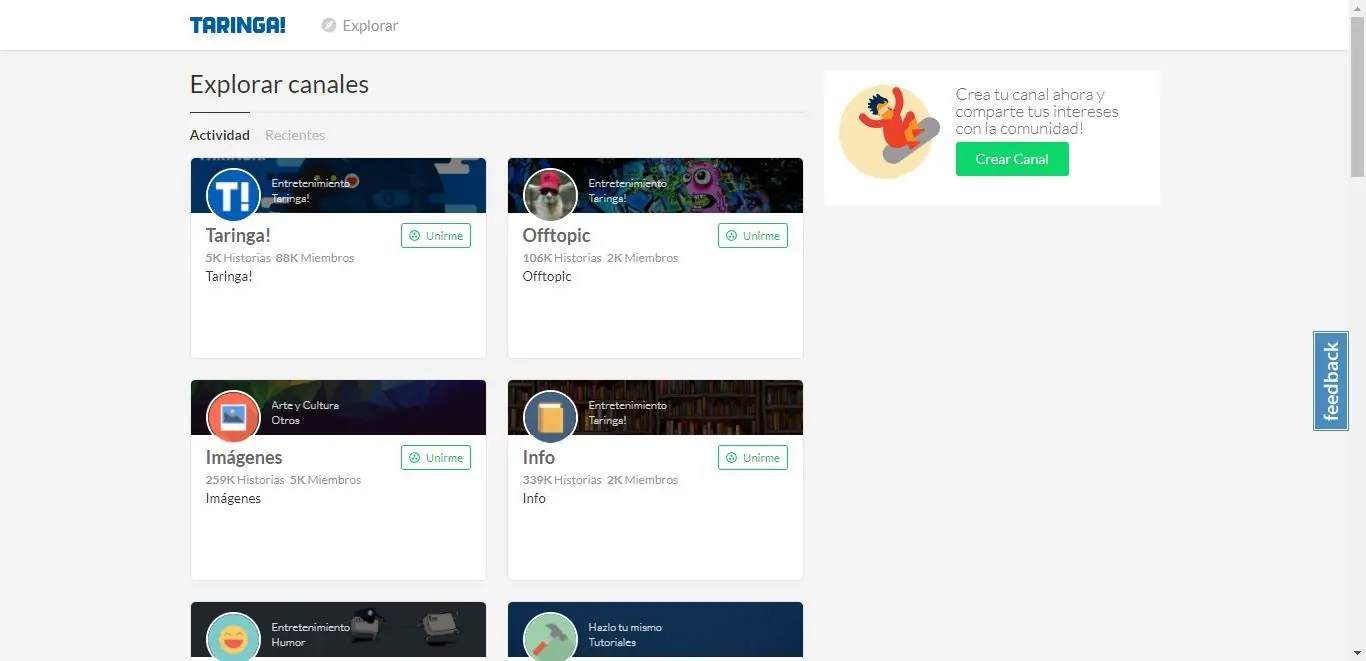Open the Imágenes channel title link
The height and width of the screenshot is (661, 1366).
(x=244, y=458)
